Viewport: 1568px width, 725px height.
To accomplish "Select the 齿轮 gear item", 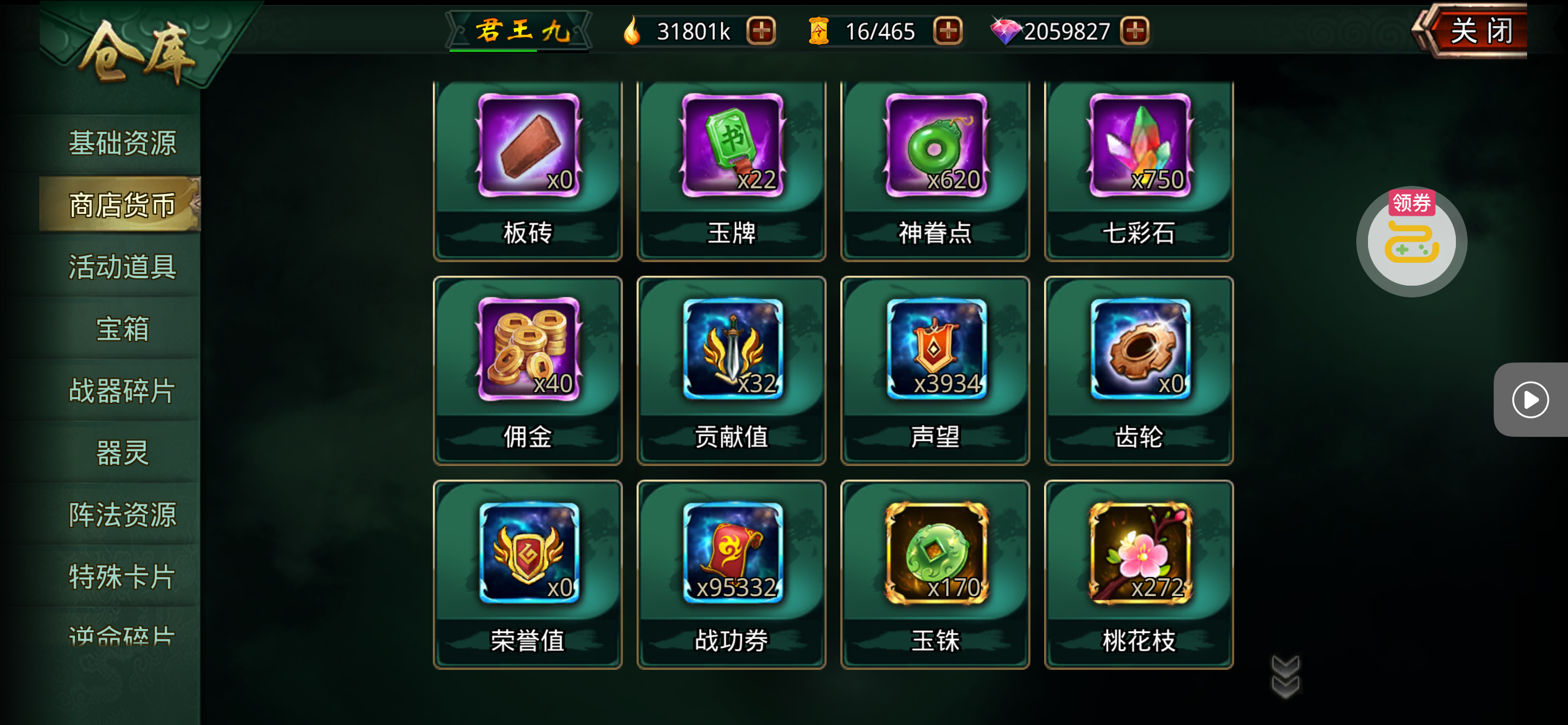I will click(x=1139, y=349).
